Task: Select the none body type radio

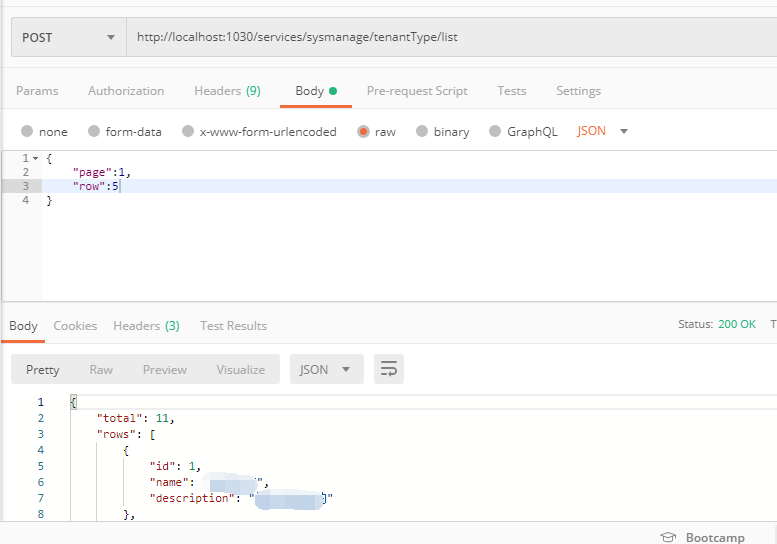Action: point(28,131)
